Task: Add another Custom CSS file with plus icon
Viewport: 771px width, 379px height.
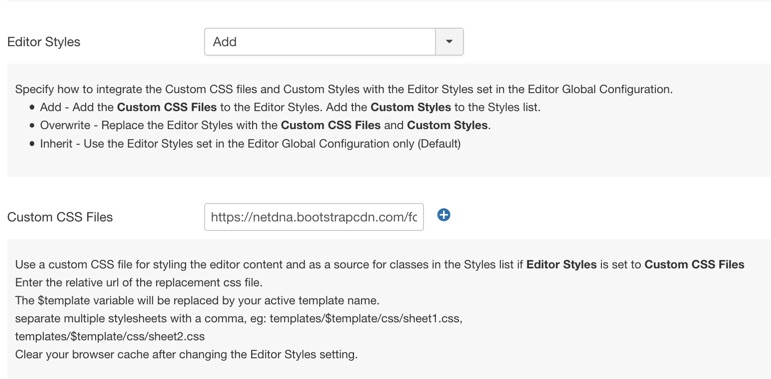Action: coord(444,215)
